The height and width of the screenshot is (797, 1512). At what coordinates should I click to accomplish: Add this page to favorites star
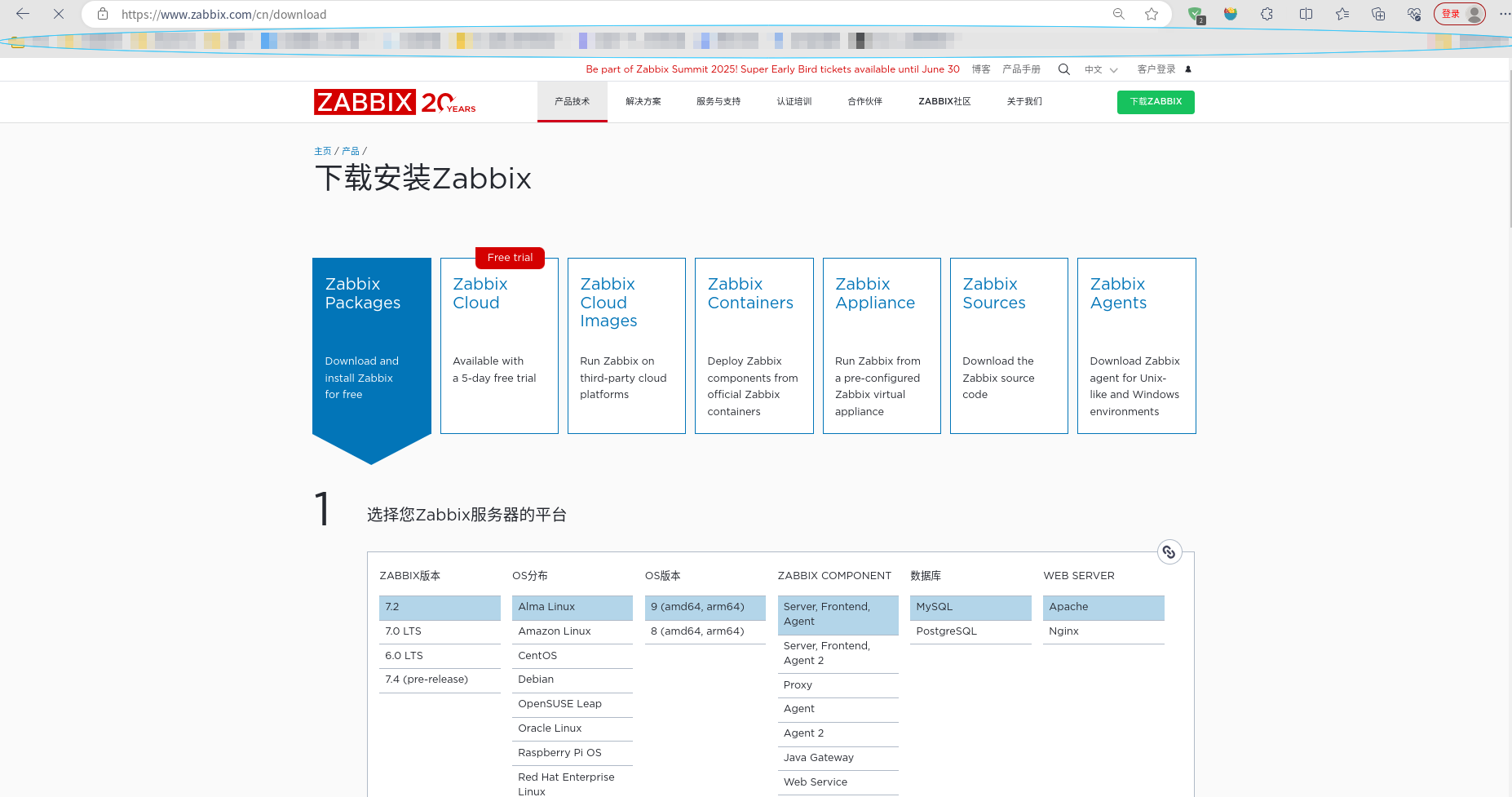[x=1152, y=14]
